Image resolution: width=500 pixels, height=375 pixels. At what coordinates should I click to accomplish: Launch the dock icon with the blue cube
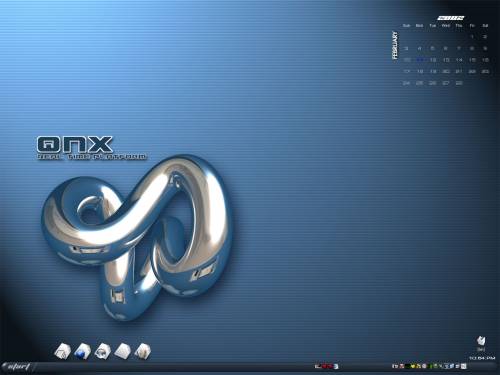[x=82, y=352]
